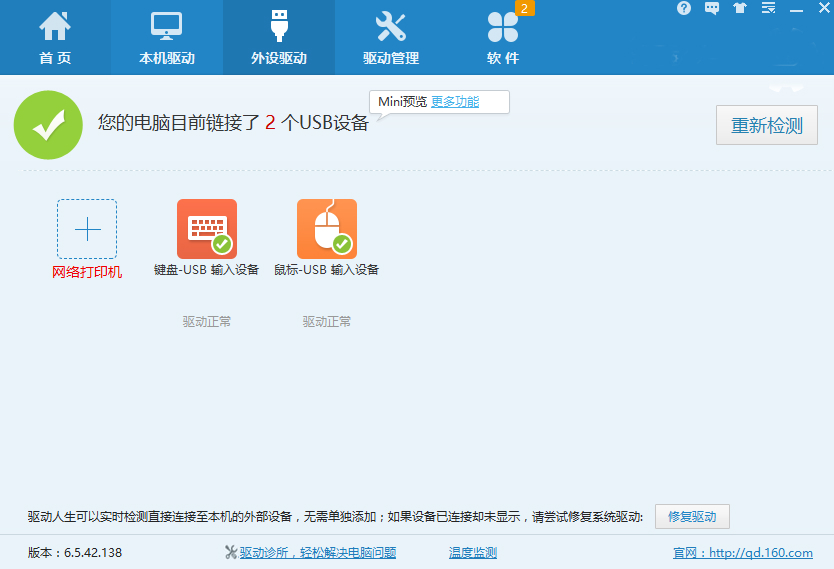834x569 pixels.
Task: Select the mouse USB device icon
Action: (327, 229)
